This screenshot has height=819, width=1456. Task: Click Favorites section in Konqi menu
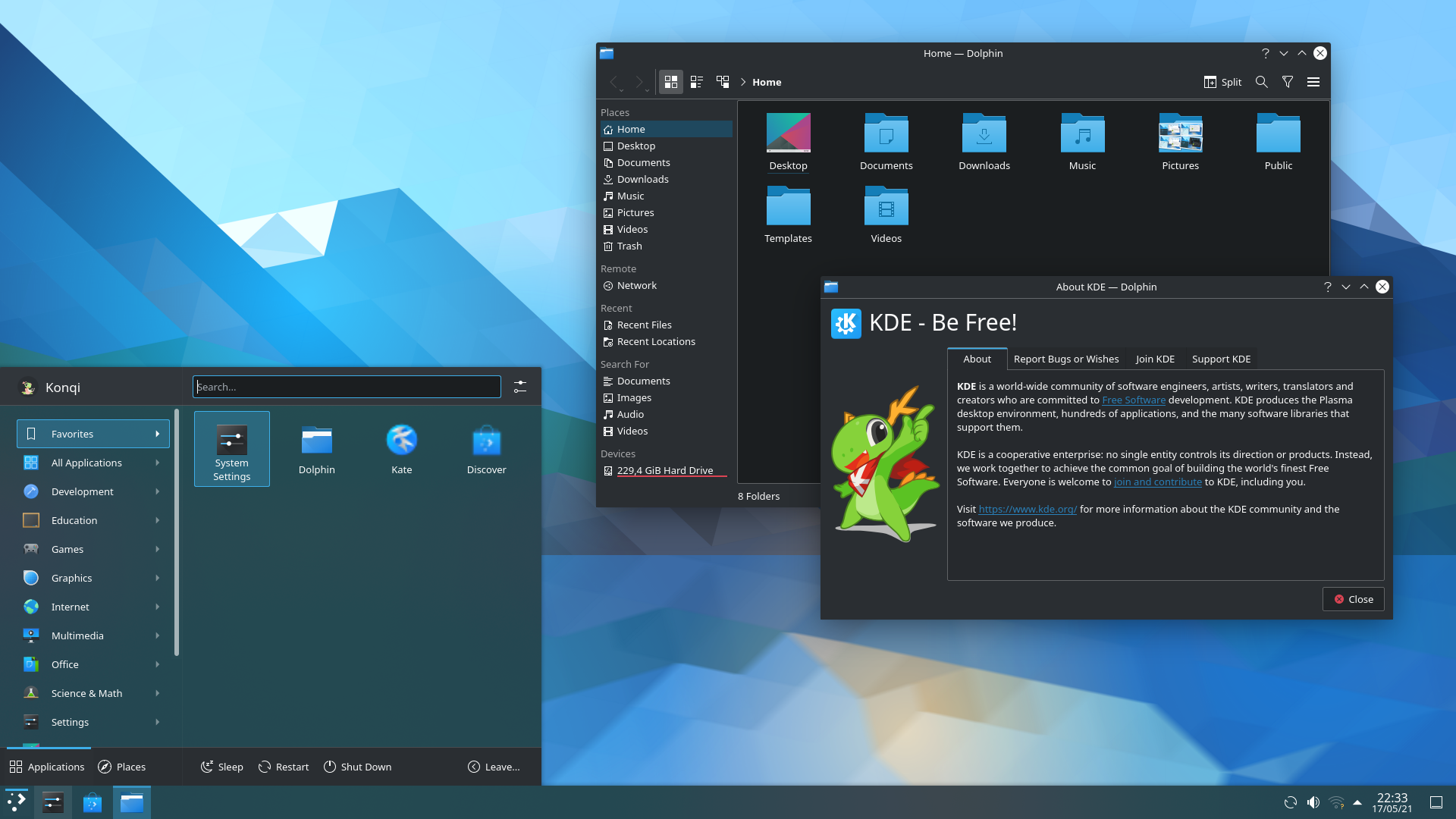89,433
